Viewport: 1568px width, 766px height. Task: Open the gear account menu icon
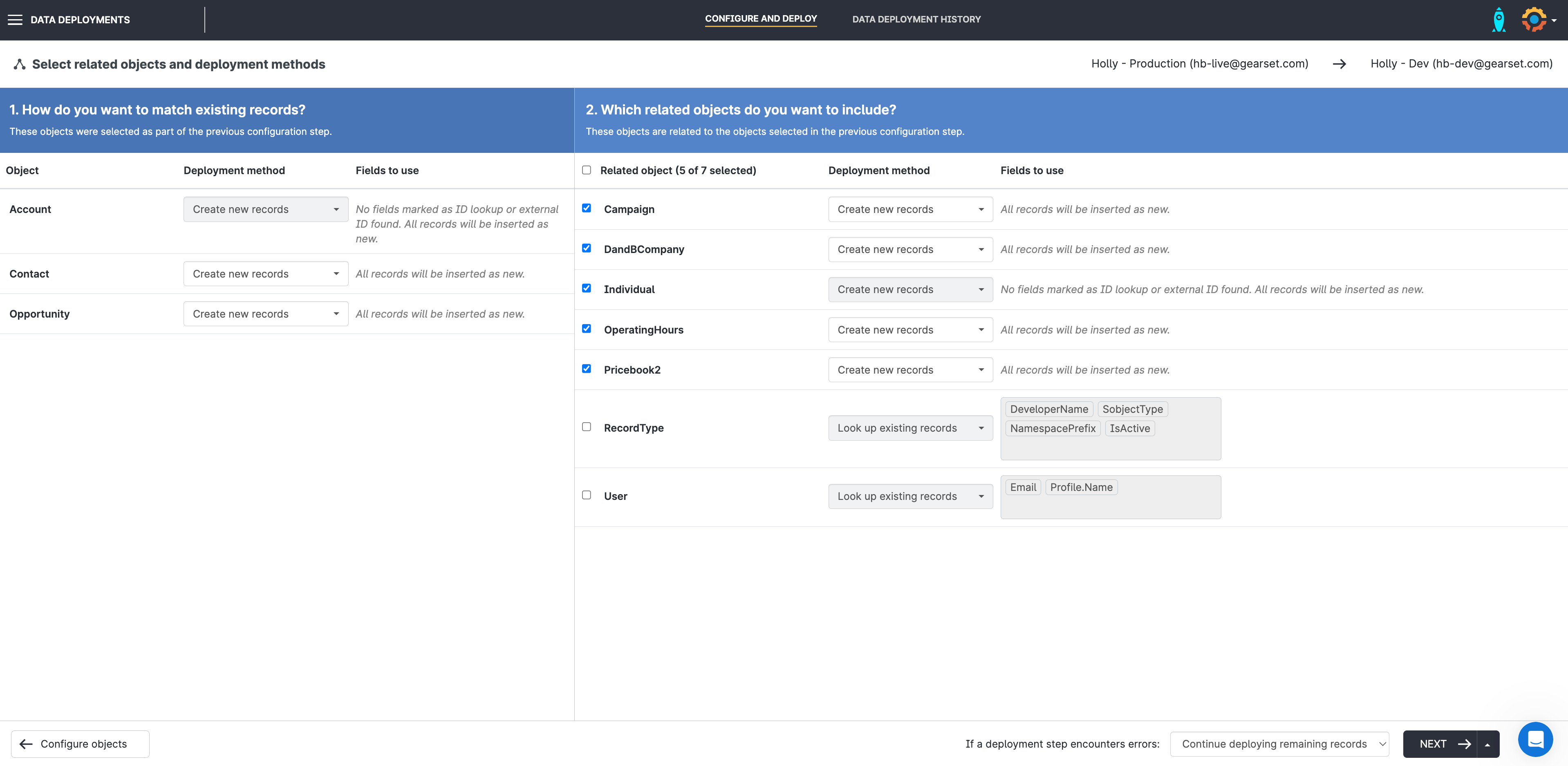point(1535,20)
